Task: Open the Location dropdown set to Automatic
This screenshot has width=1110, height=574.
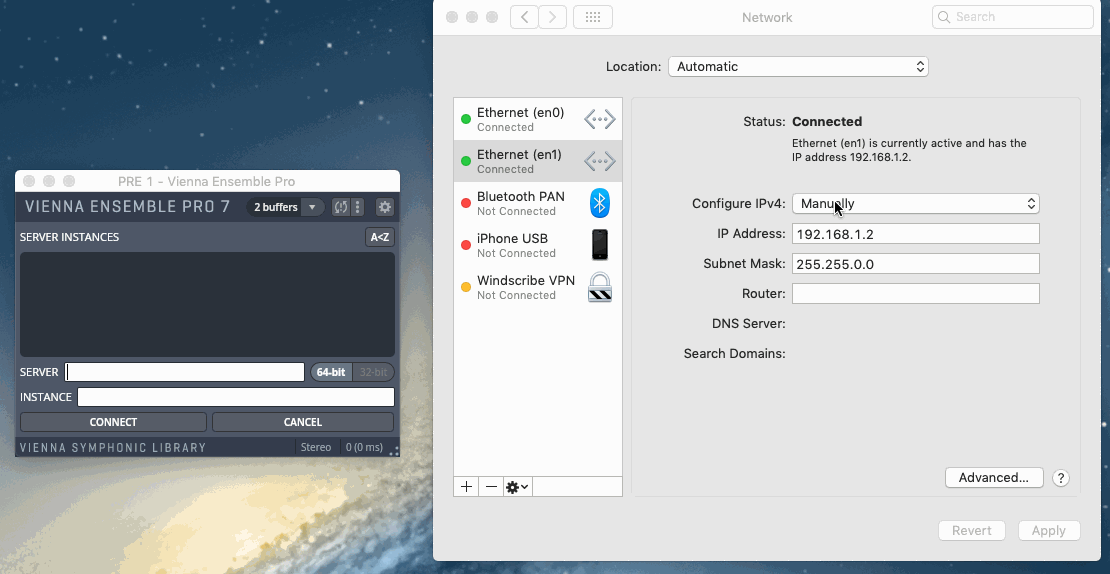Action: (x=798, y=67)
